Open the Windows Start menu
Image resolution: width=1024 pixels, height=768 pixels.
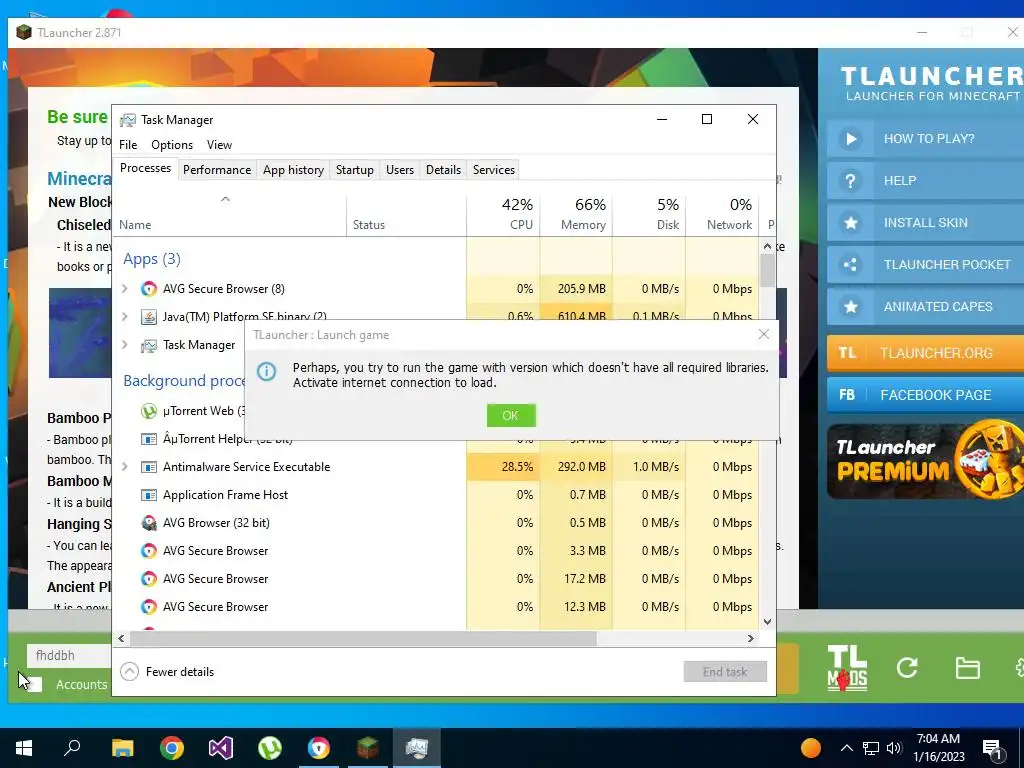24,748
